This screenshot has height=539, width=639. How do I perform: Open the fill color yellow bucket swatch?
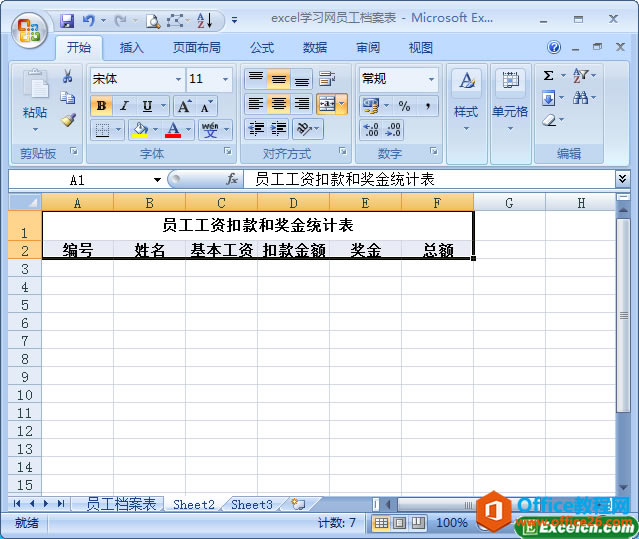coord(138,130)
